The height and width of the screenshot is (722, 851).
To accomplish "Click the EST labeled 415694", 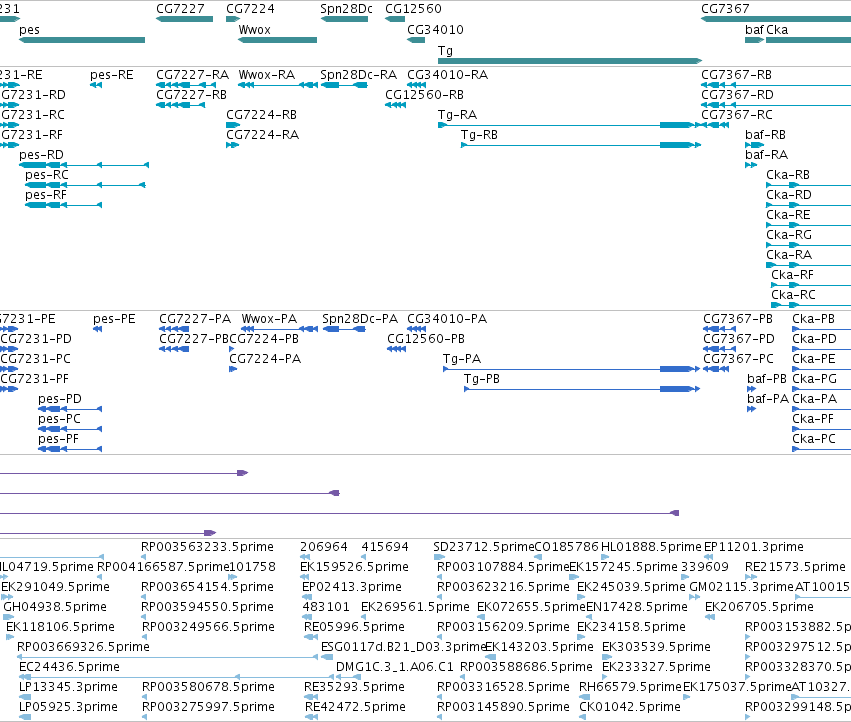I will 385,547.
